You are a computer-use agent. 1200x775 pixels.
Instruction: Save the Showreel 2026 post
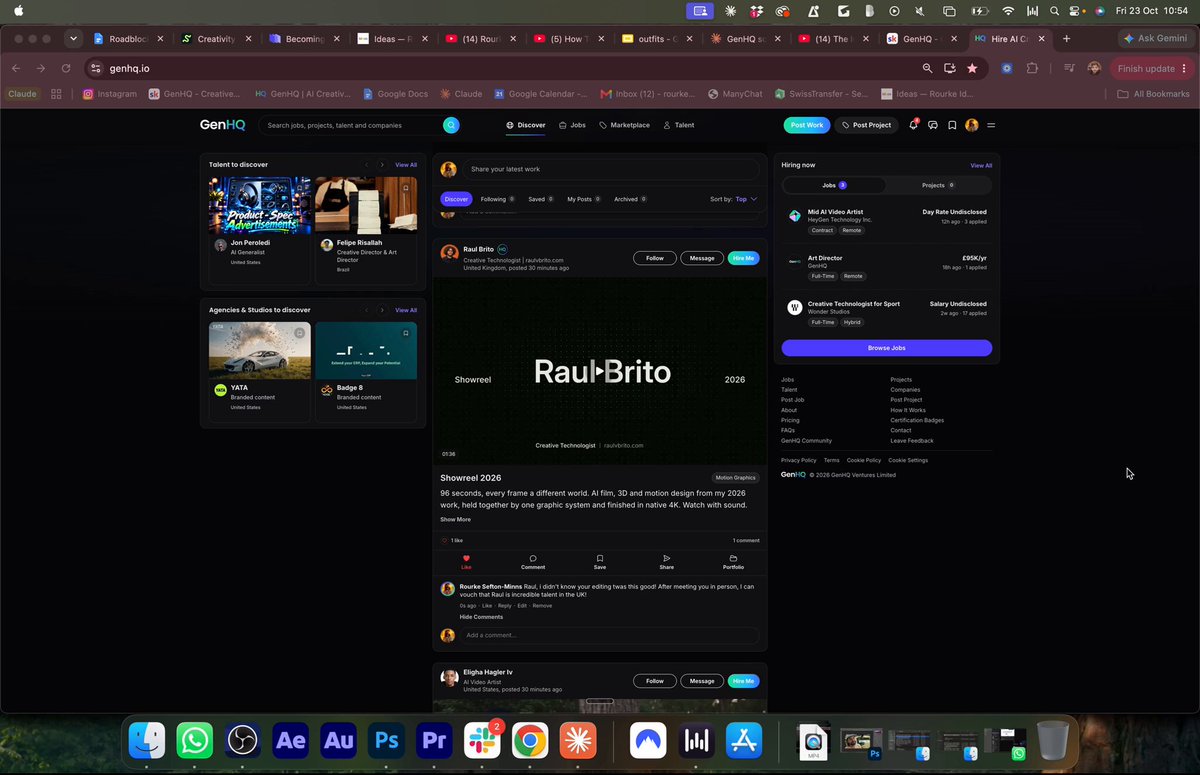click(x=600, y=562)
